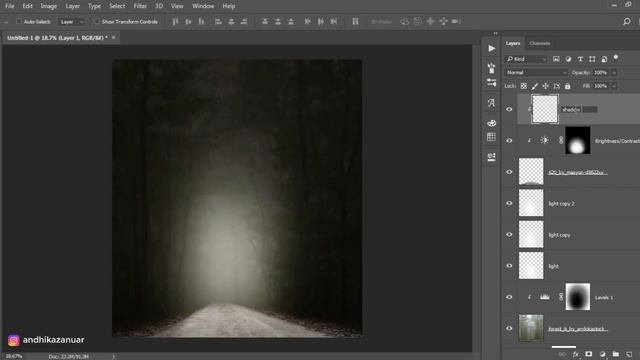Open the Layer menu

73,6
